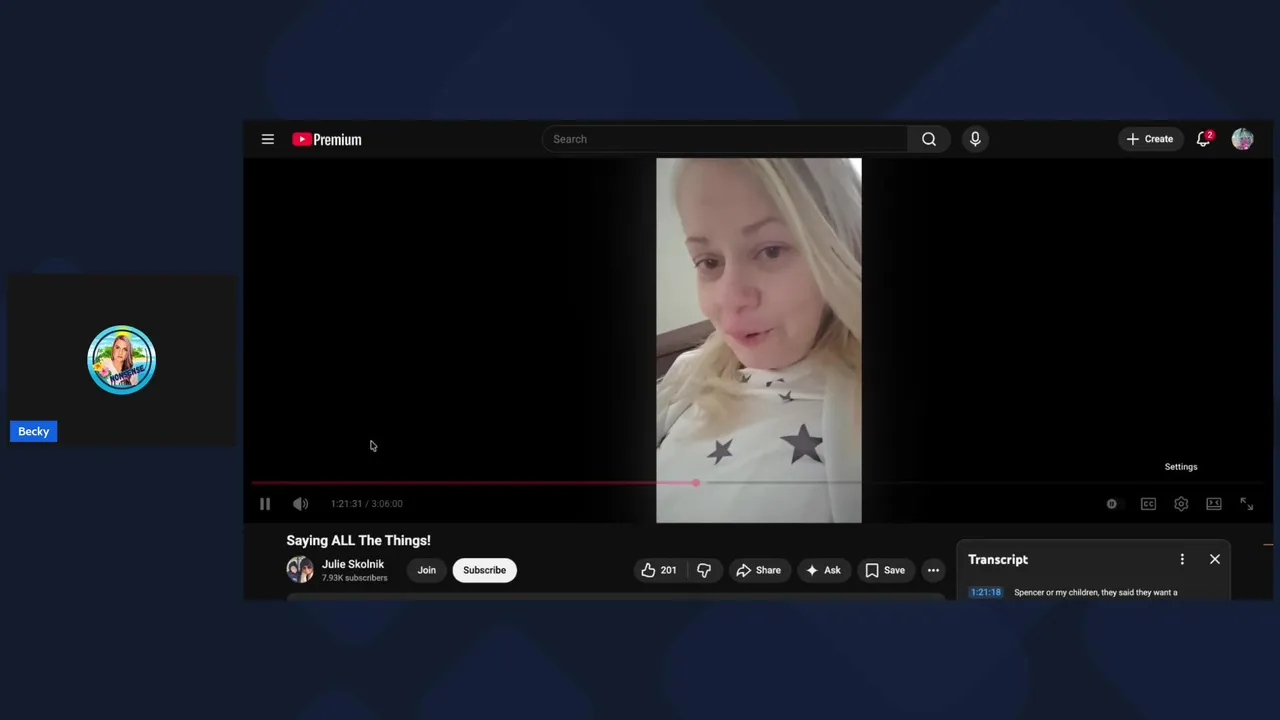Open Julie Skolnik's channel avatar
This screenshot has width=1280, height=720.
point(300,570)
